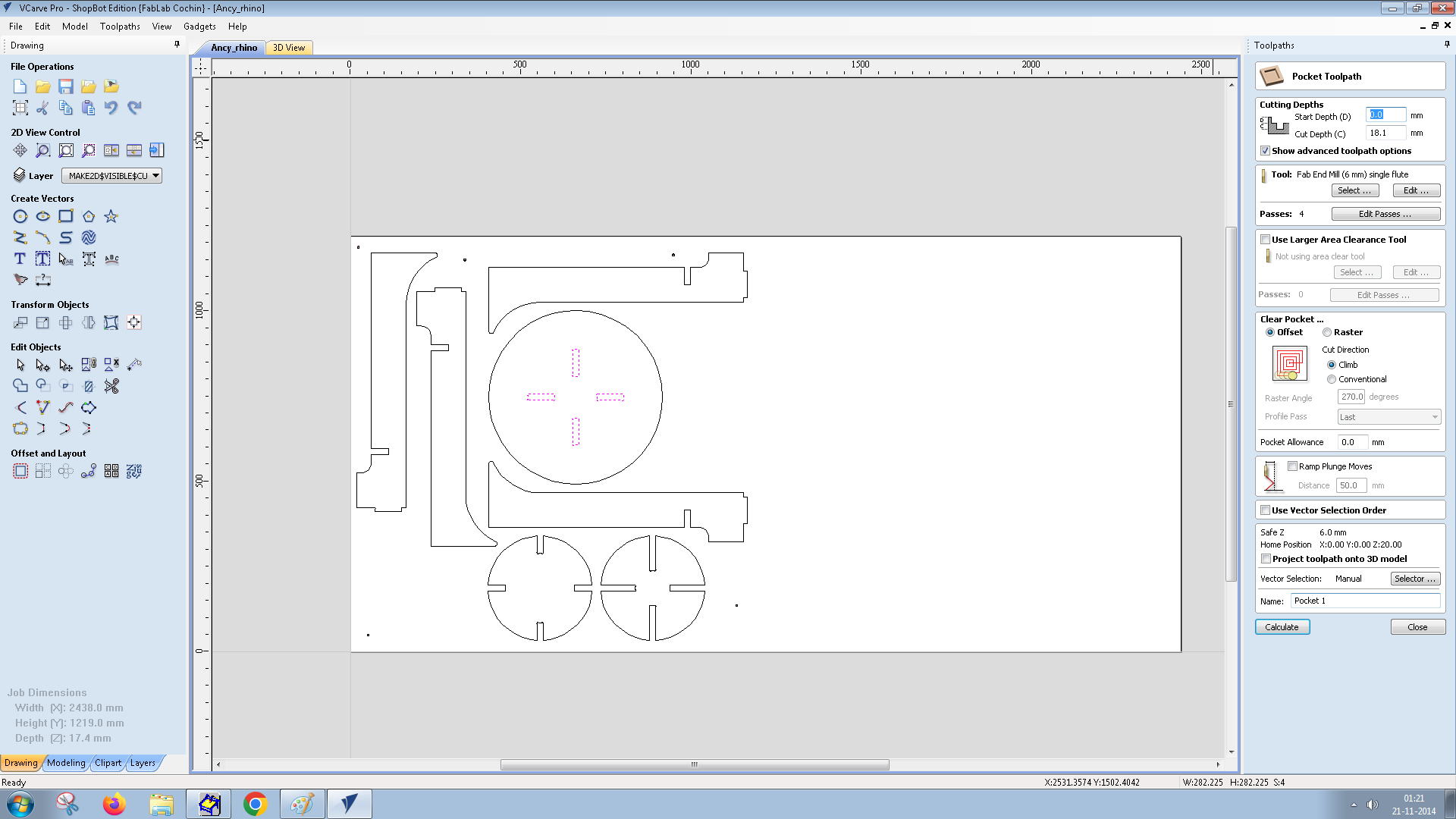The height and width of the screenshot is (819, 1456).
Task: Click the Save file floppy disk icon
Action: tap(66, 86)
